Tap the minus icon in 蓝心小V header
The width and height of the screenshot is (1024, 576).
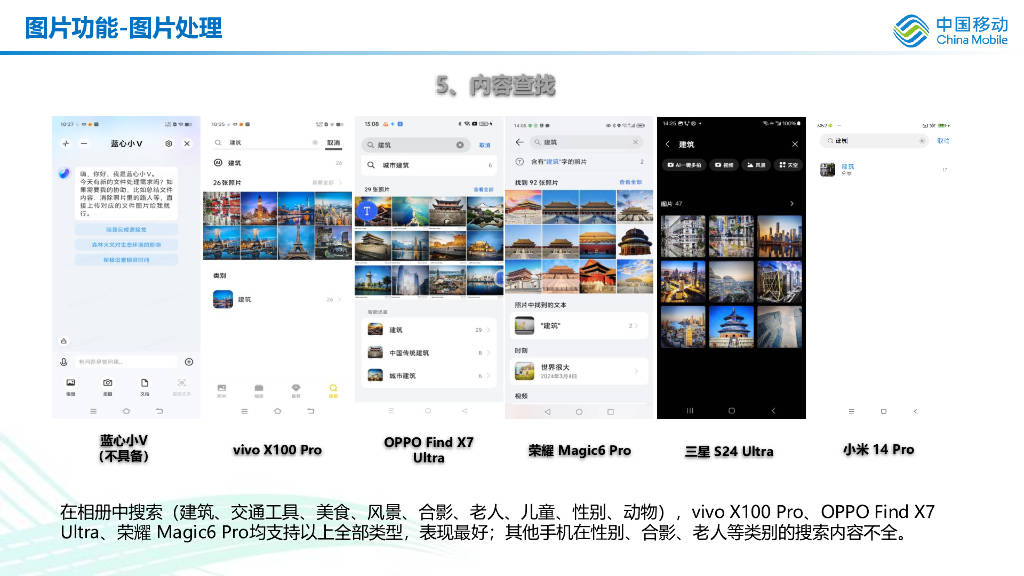tap(84, 144)
